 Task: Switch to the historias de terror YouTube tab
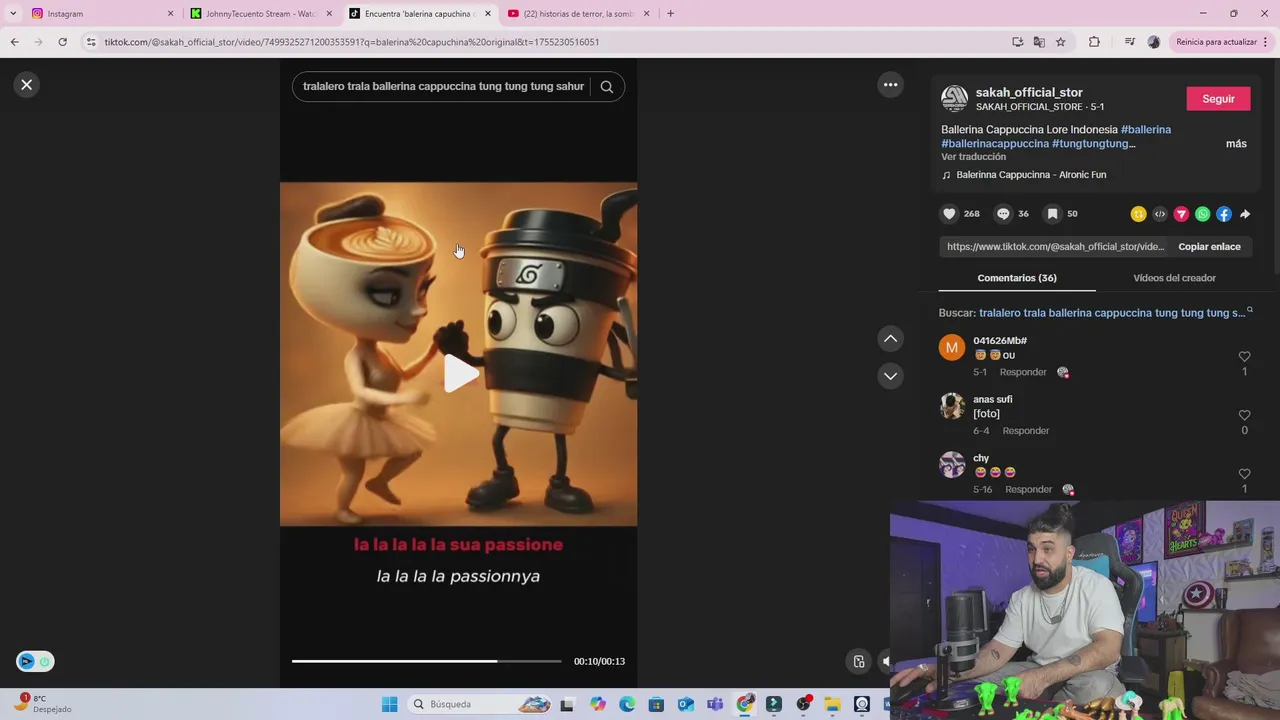pyautogui.click(x=578, y=14)
